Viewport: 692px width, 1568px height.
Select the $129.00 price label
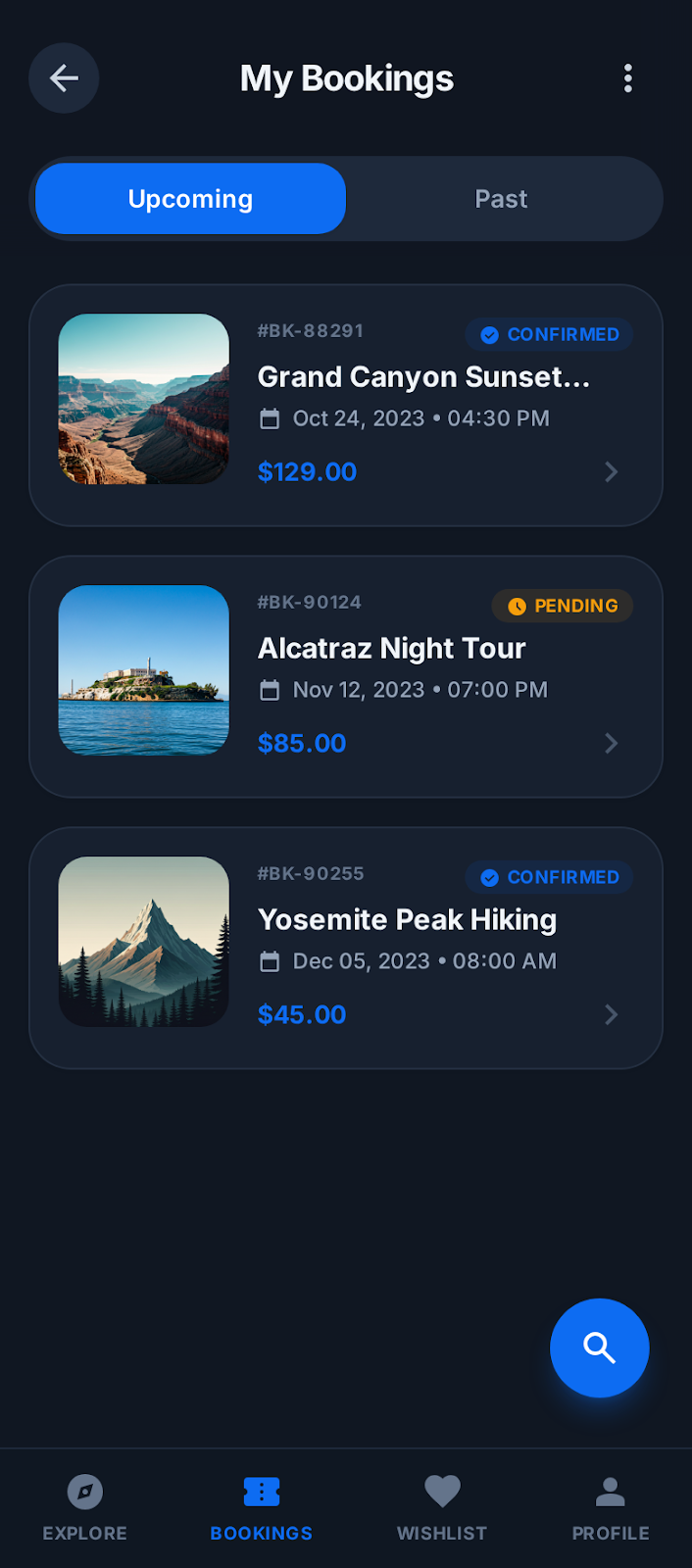[307, 472]
